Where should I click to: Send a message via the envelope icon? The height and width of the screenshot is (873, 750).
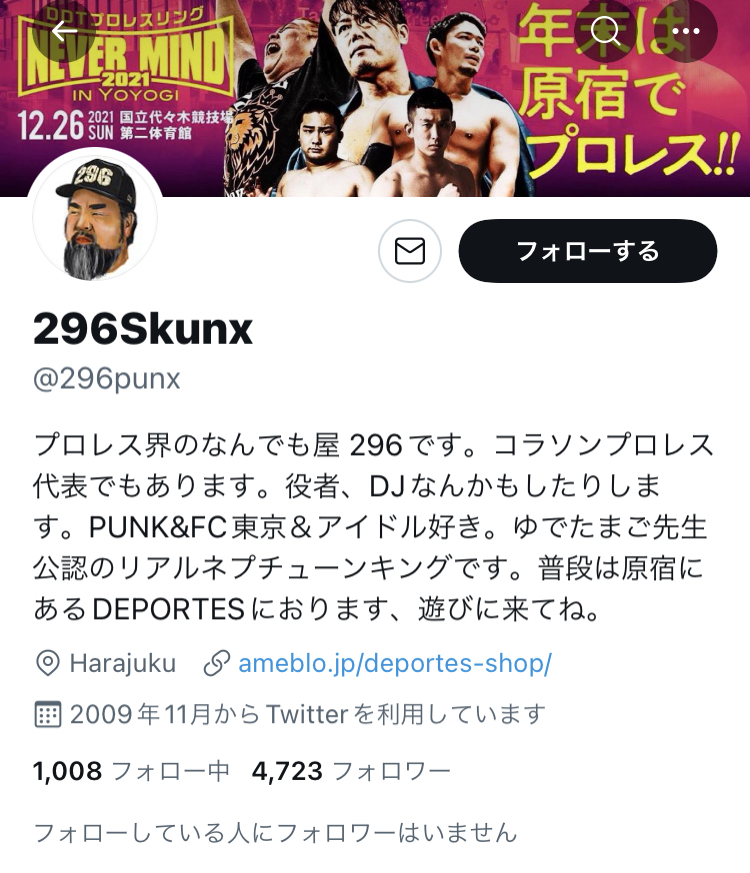click(410, 251)
